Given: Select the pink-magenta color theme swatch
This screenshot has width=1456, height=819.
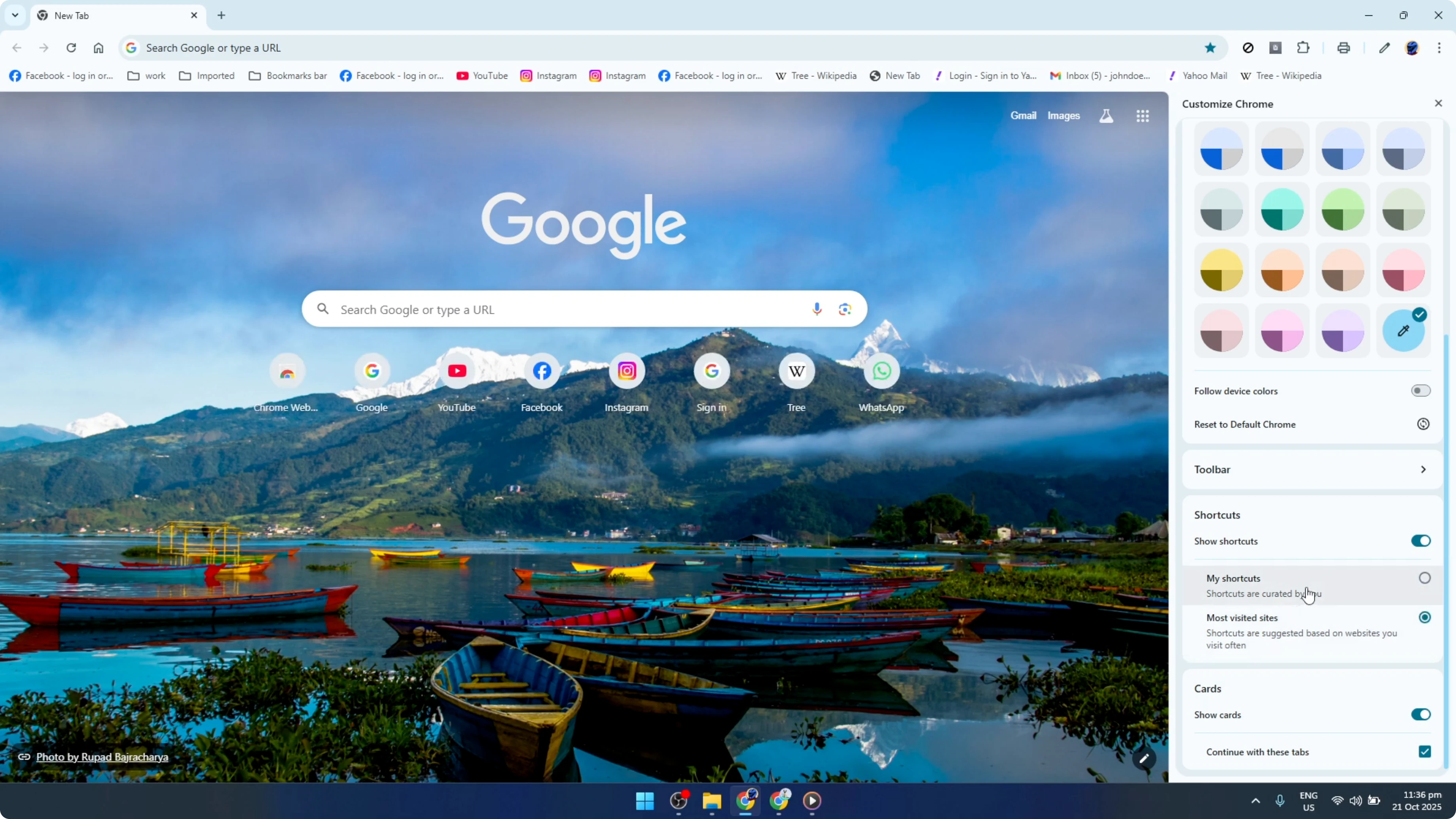Looking at the screenshot, I should pos(1282,331).
